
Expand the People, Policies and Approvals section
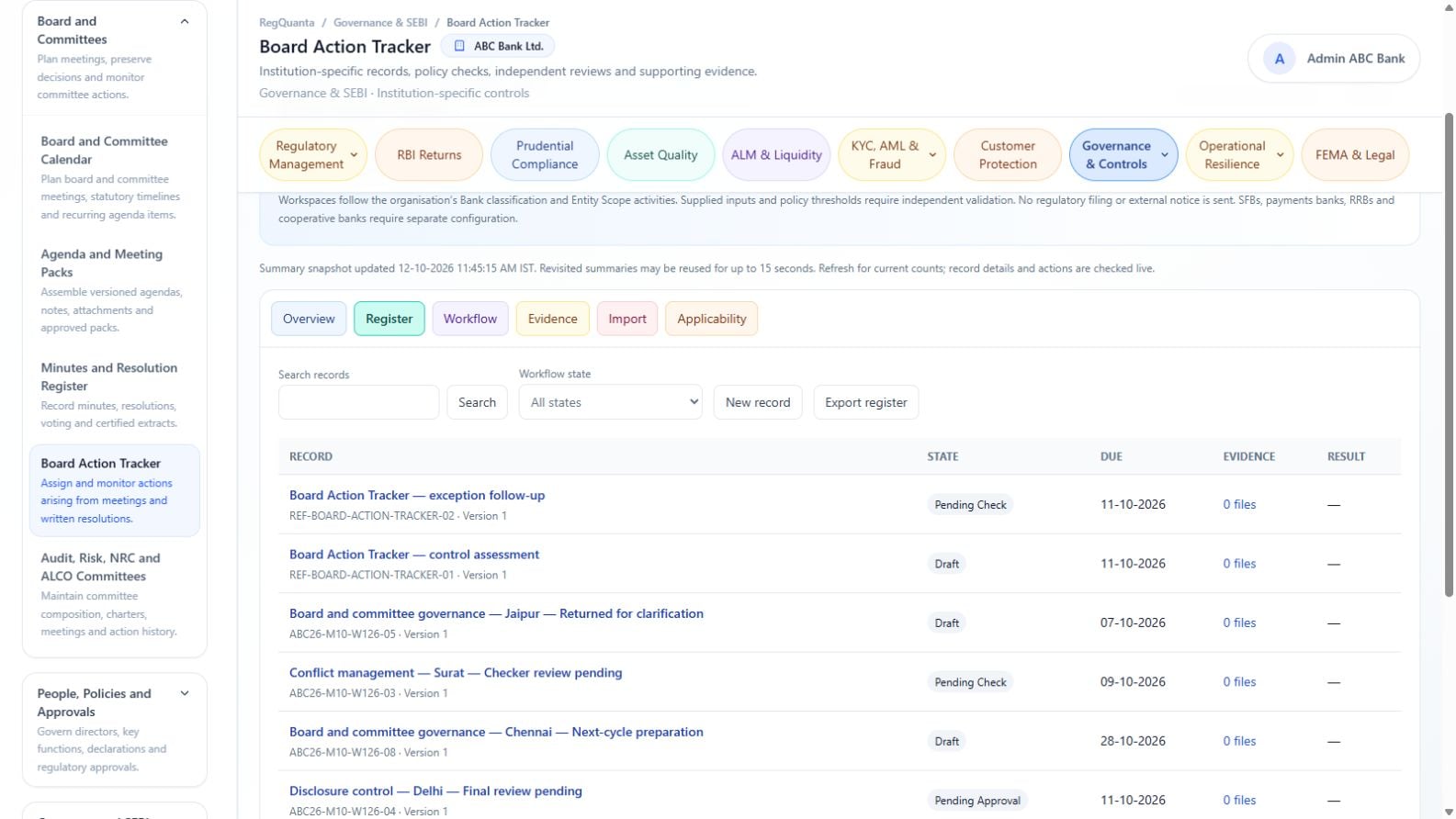[185, 694]
